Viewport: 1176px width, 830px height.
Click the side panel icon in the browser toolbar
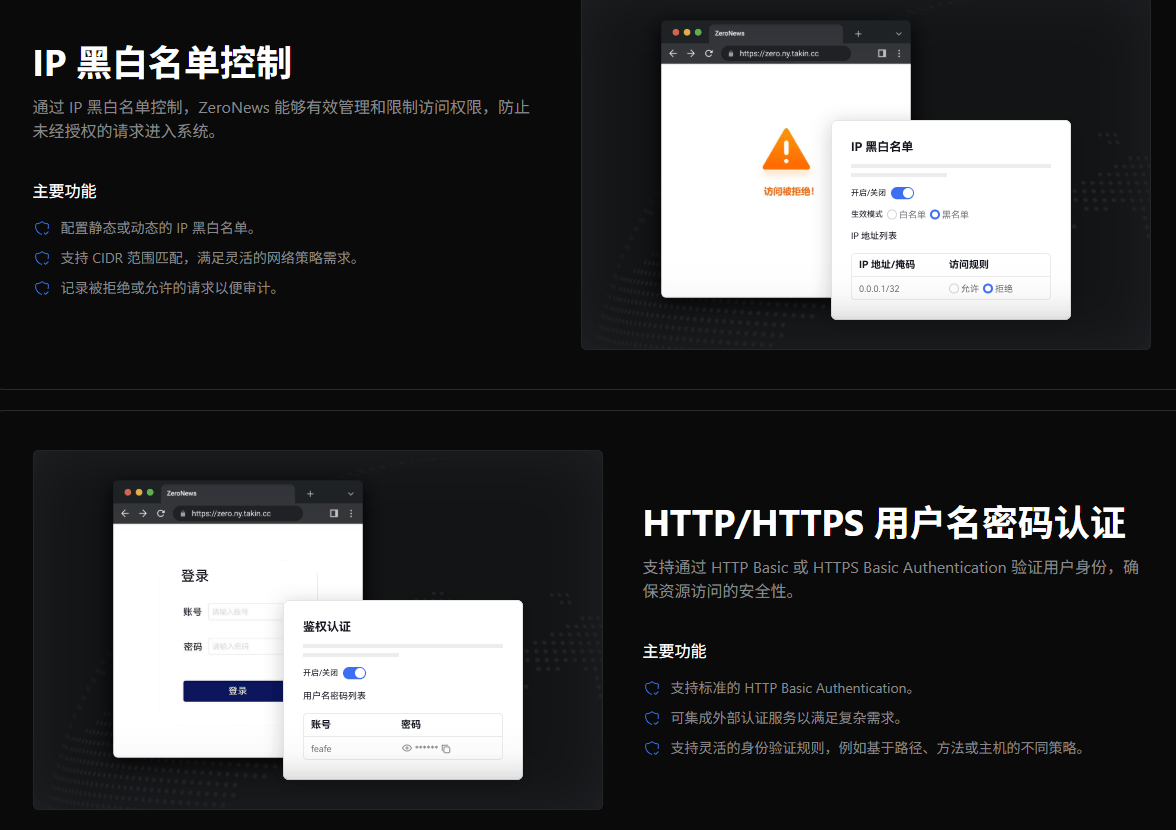(881, 53)
